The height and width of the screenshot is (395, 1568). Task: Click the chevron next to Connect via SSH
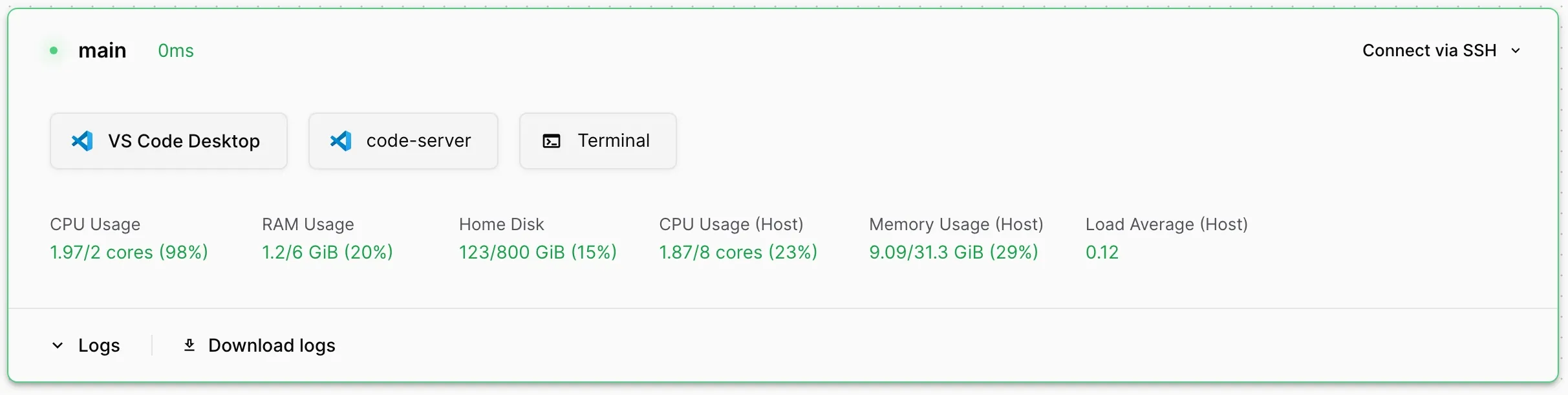click(1516, 50)
